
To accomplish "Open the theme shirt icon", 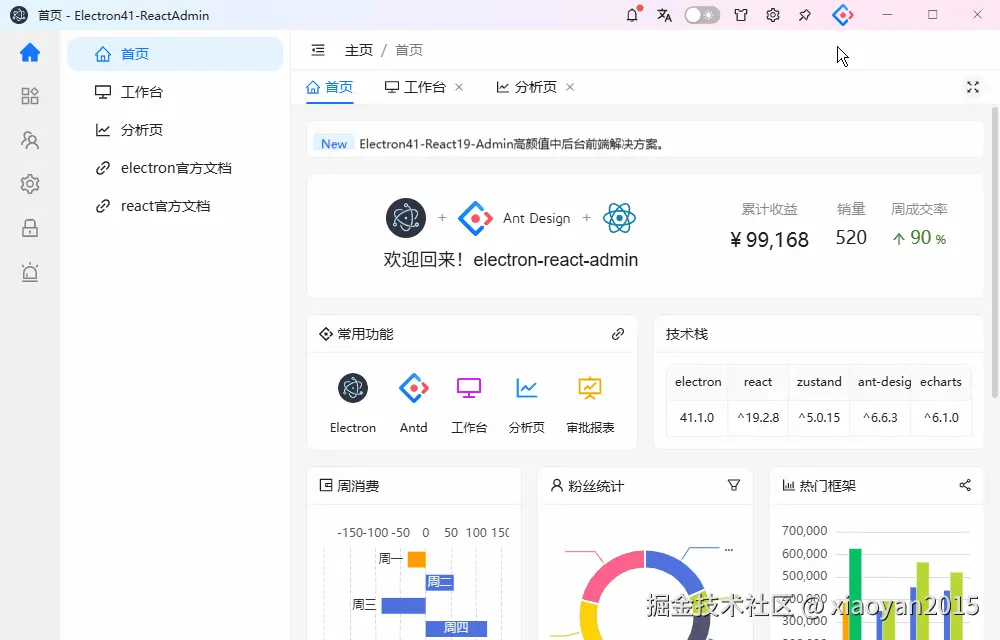I will (x=741, y=15).
